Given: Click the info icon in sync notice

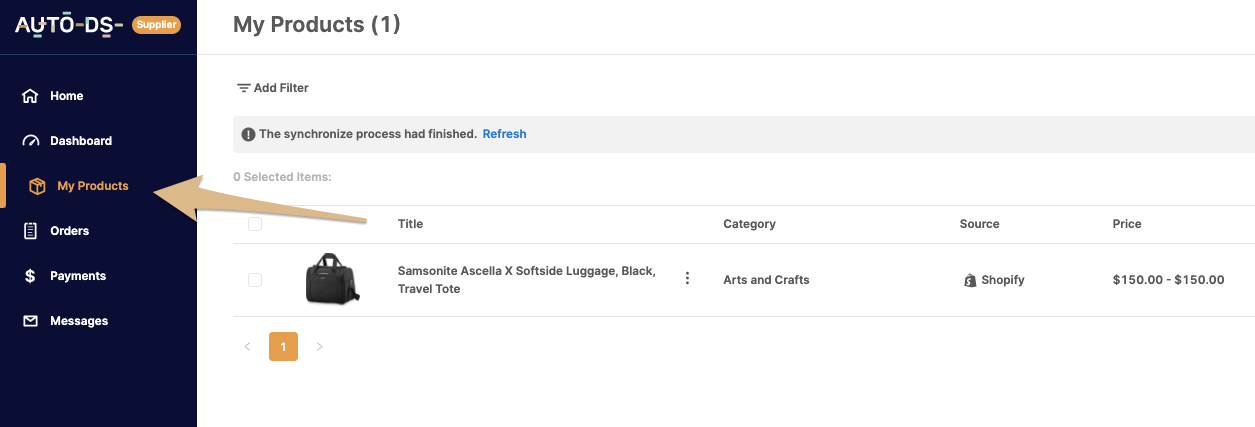Looking at the screenshot, I should pyautogui.click(x=248, y=134).
